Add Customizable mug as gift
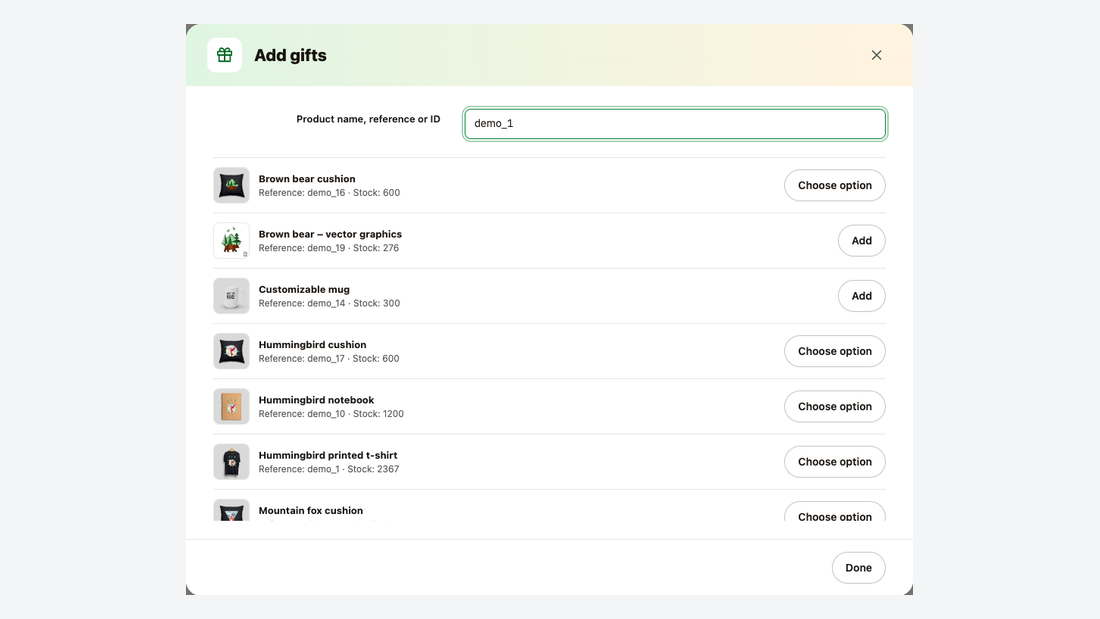This screenshot has width=1100, height=619. pos(861,296)
